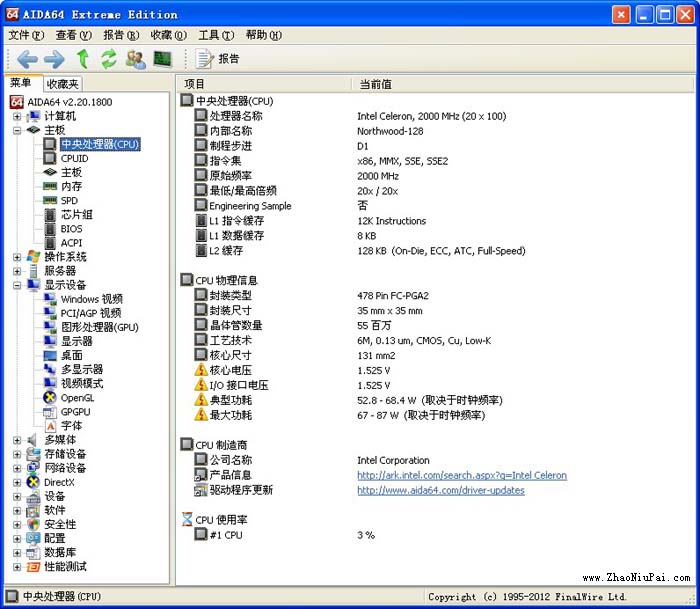The height and width of the screenshot is (609, 700).
Task: Select Windows 视频 tree item
Action: [x=92, y=299]
